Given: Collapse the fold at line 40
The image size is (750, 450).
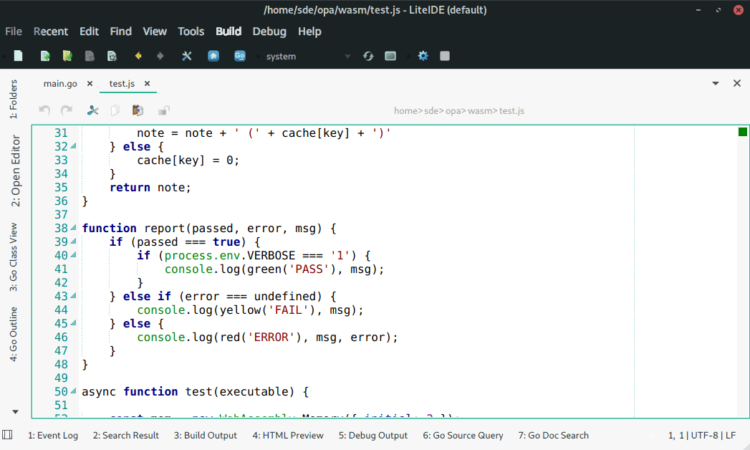Looking at the screenshot, I should tap(73, 255).
